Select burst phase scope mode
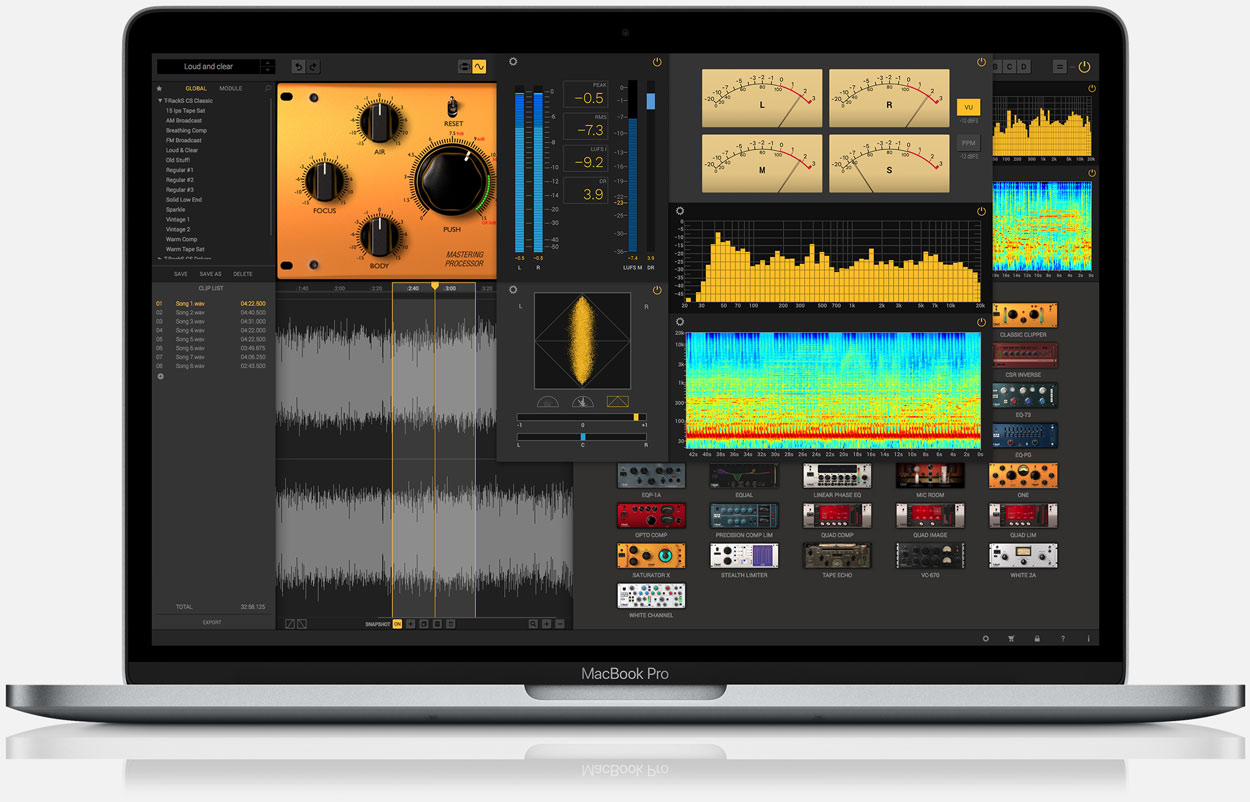The height and width of the screenshot is (802, 1250). (x=583, y=401)
